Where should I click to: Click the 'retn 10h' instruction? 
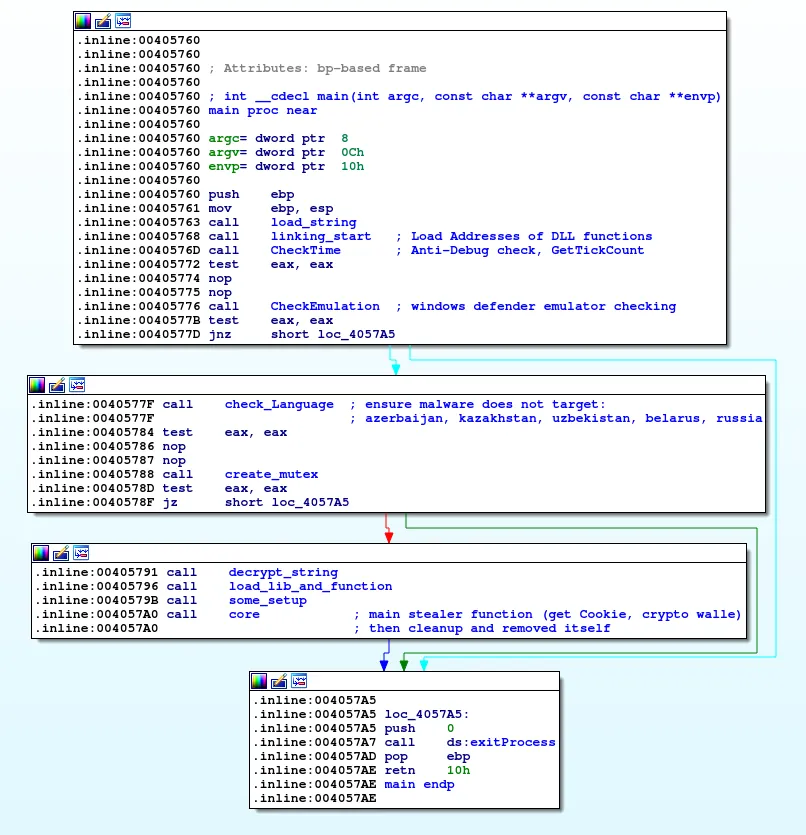click(427, 771)
